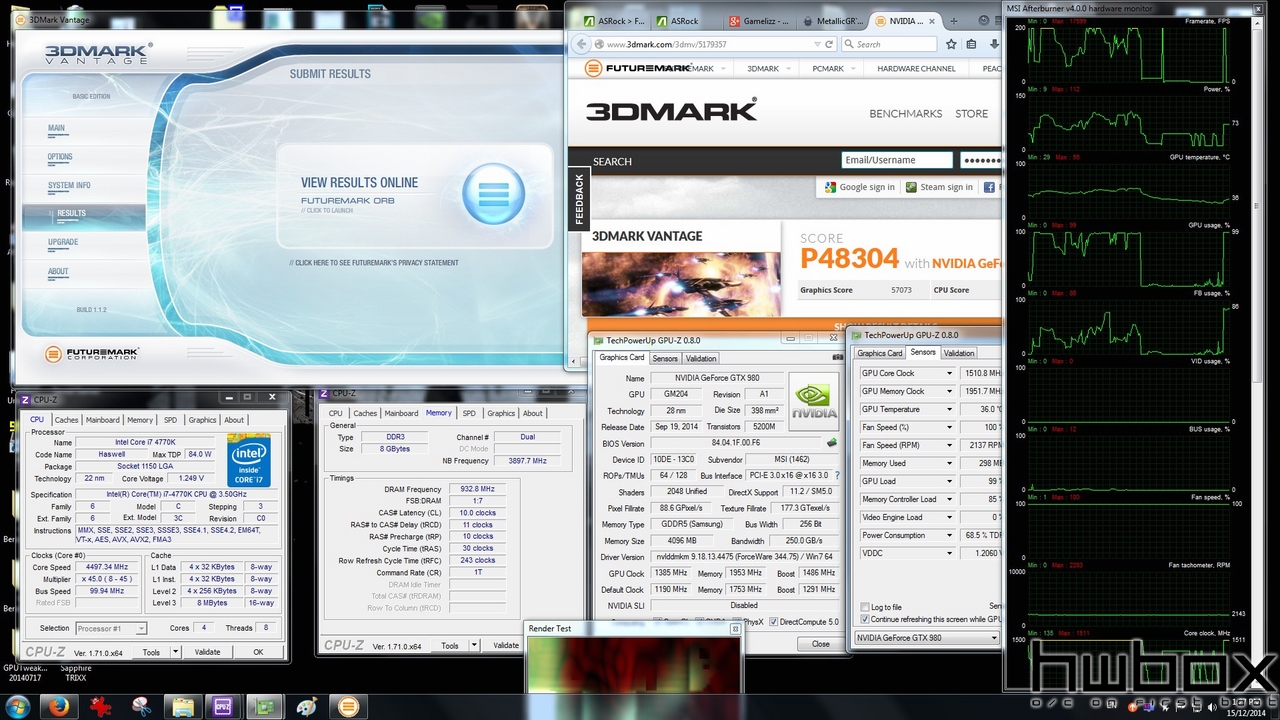Click the Validate button in left CPU-Z window
This screenshot has width=1280, height=720.
tap(207, 652)
